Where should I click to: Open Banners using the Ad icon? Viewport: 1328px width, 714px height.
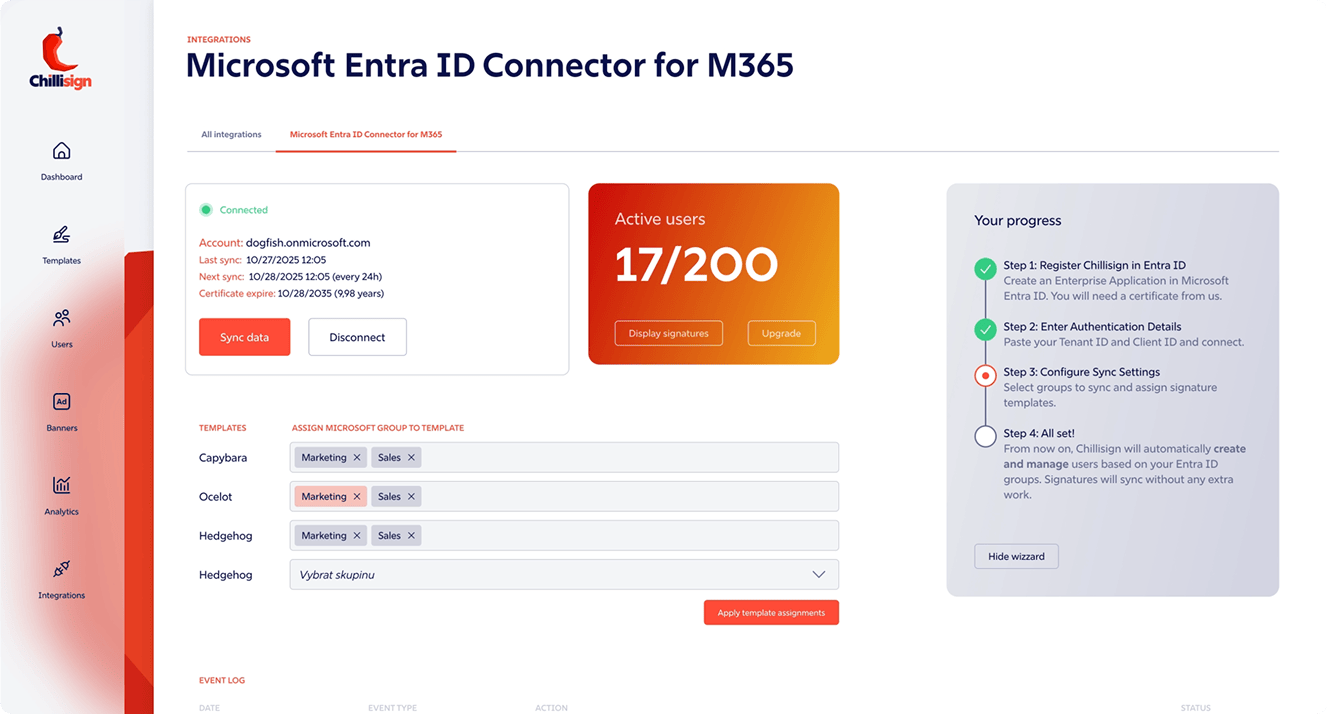click(x=61, y=402)
